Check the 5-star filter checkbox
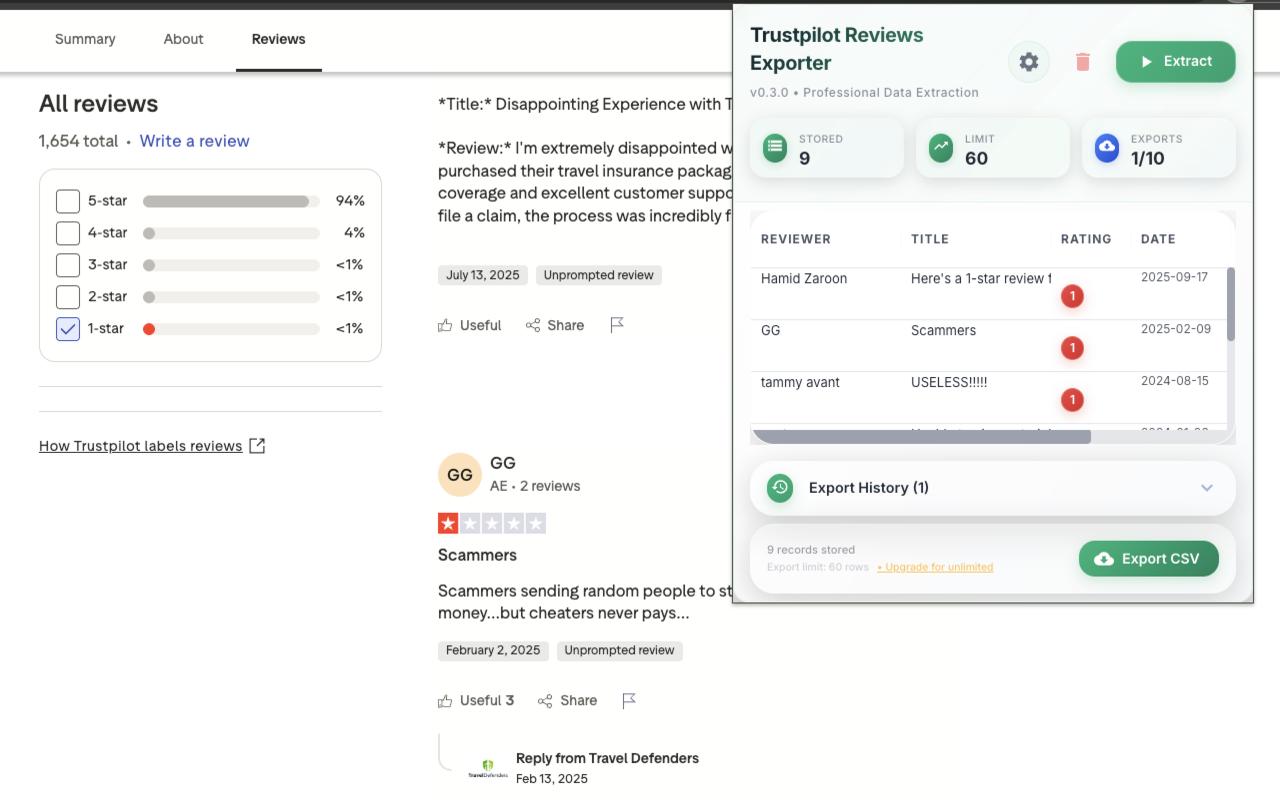The image size is (1280, 800). pos(68,201)
